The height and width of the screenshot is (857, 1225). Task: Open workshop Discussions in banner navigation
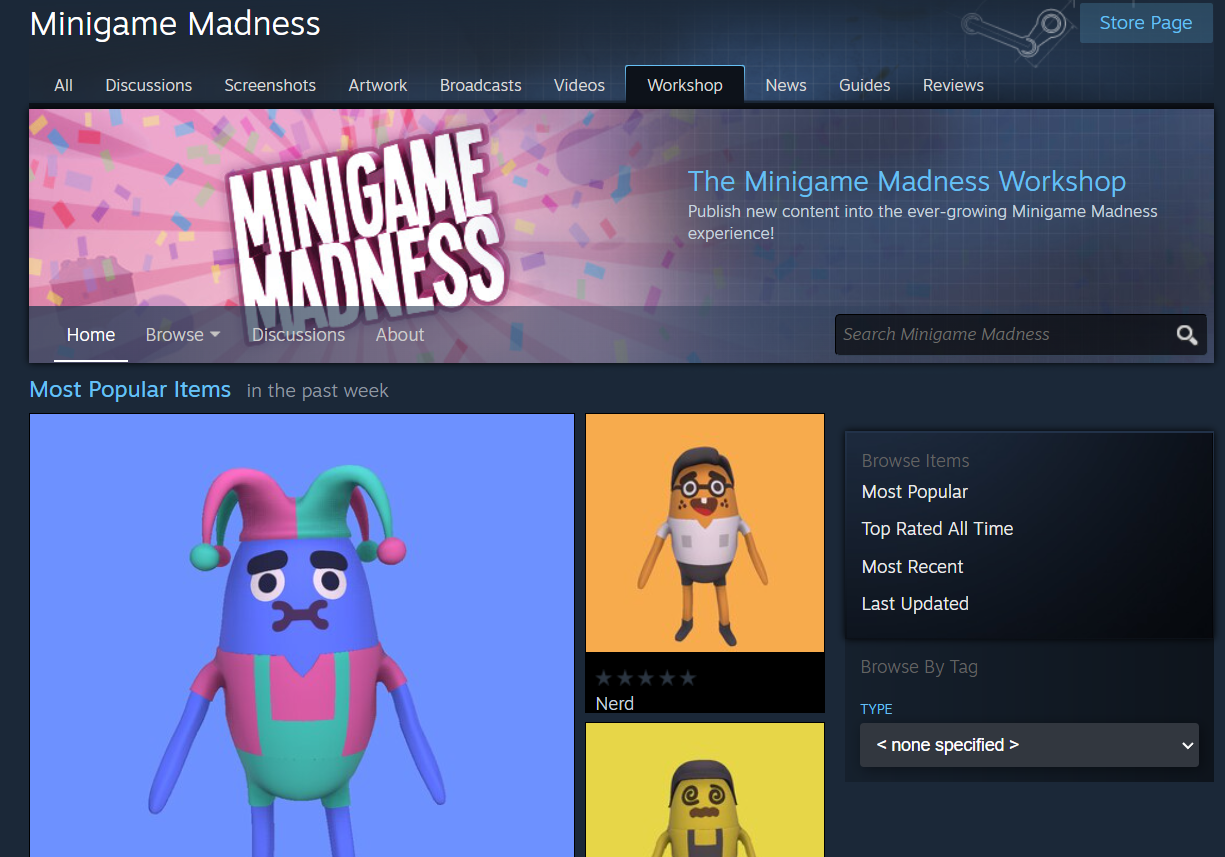point(298,335)
